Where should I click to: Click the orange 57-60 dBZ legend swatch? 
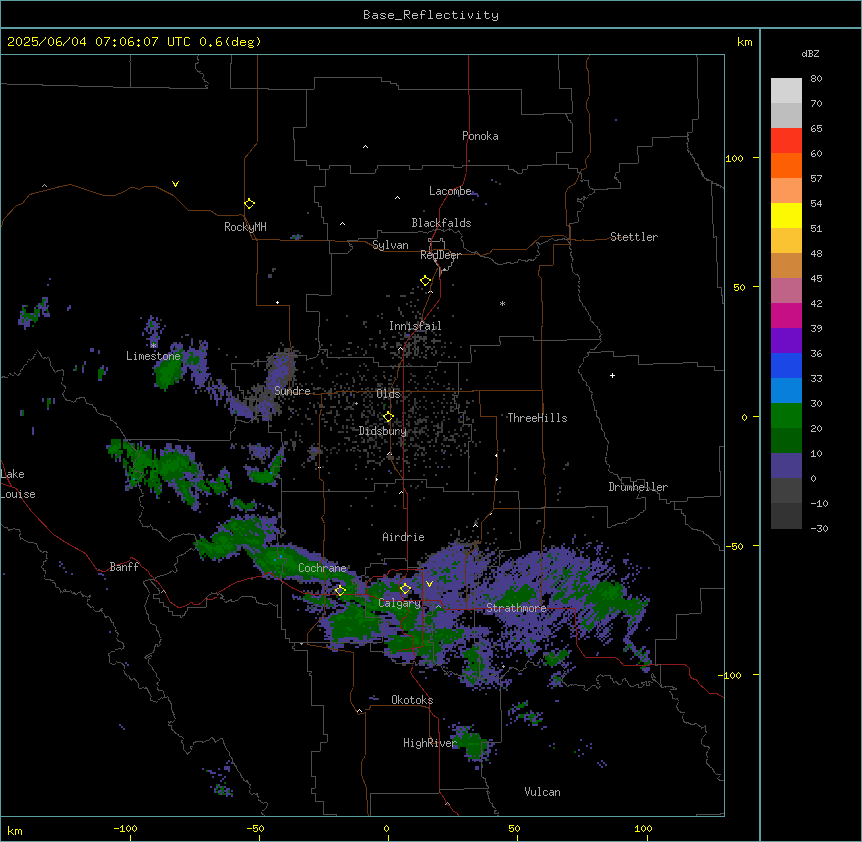(786, 165)
